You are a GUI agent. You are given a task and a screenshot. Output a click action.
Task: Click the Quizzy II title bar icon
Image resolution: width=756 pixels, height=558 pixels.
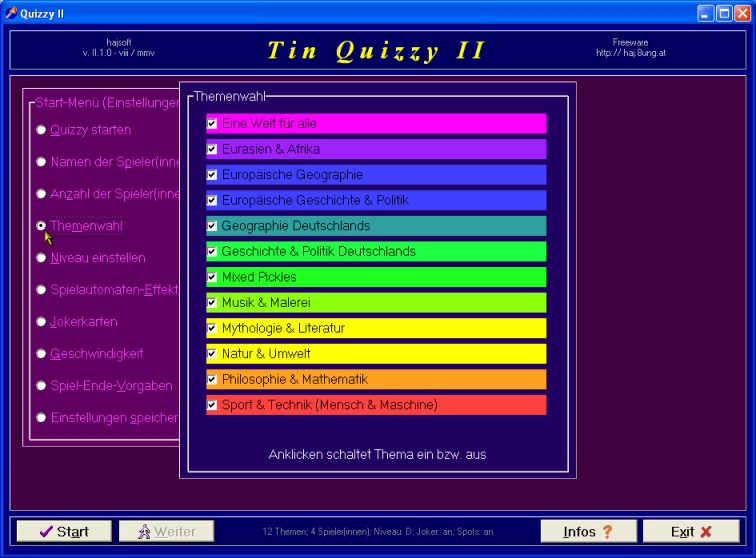point(11,13)
